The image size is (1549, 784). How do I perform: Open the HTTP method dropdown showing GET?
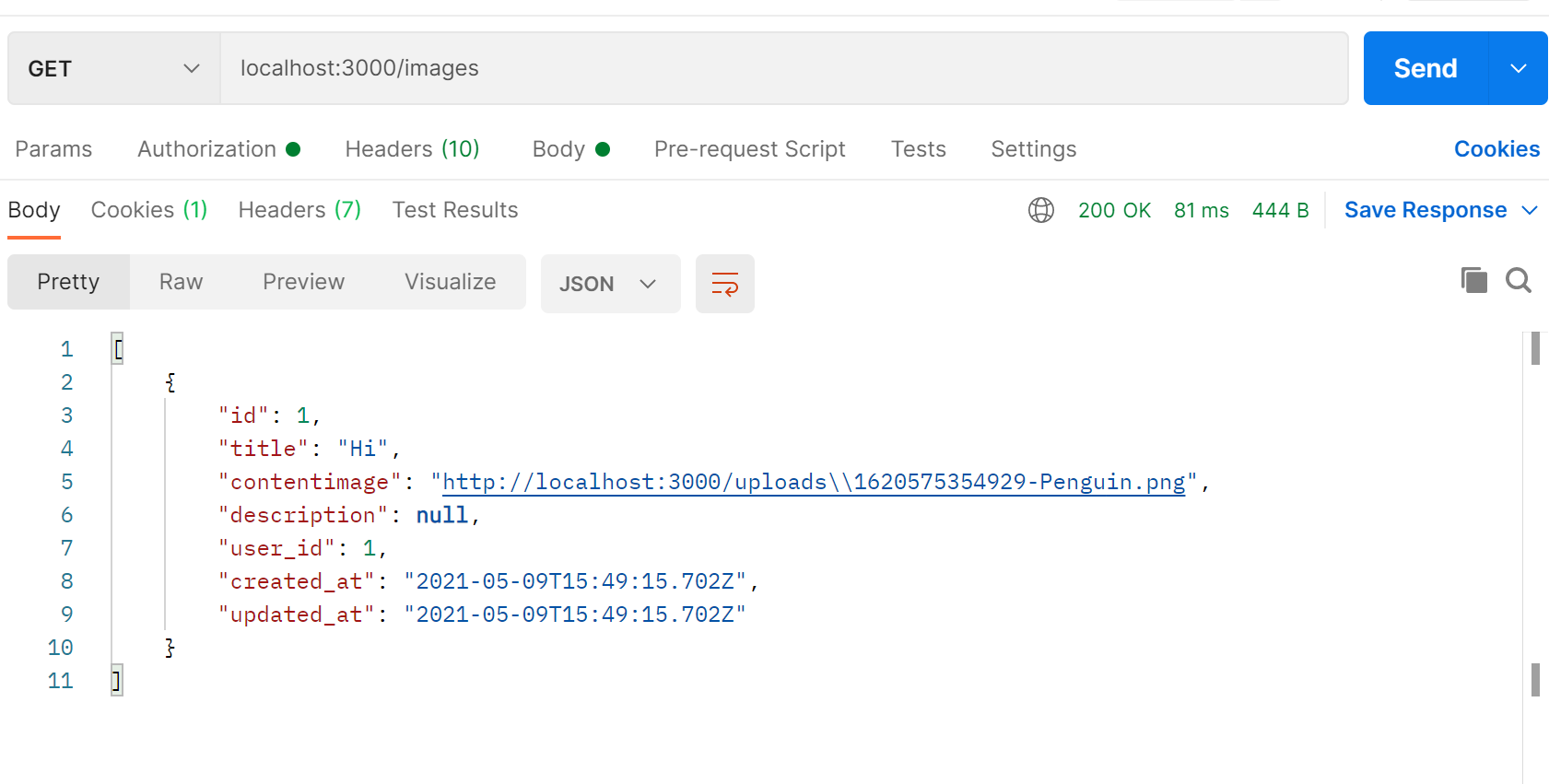pos(114,68)
